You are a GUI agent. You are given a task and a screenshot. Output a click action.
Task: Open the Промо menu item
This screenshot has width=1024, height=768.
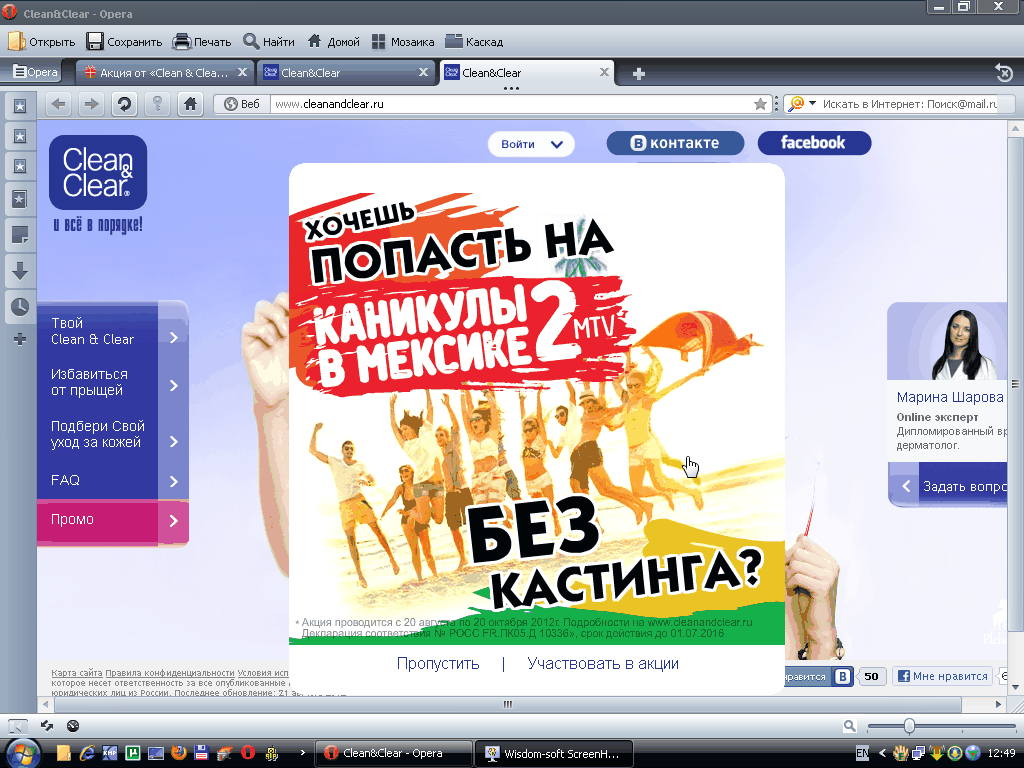[x=112, y=520]
